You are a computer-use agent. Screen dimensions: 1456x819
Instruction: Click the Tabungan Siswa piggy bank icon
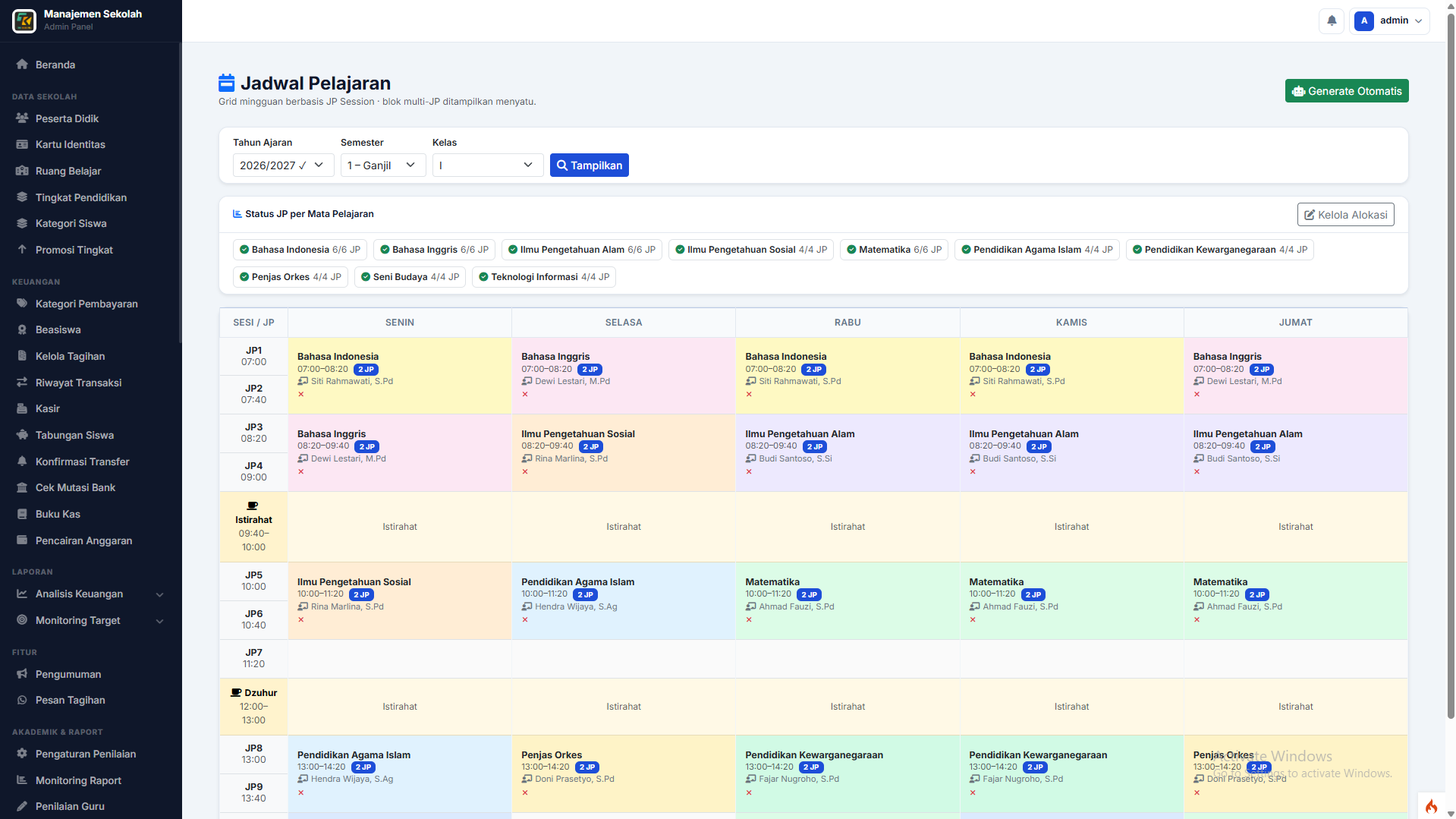coord(22,435)
